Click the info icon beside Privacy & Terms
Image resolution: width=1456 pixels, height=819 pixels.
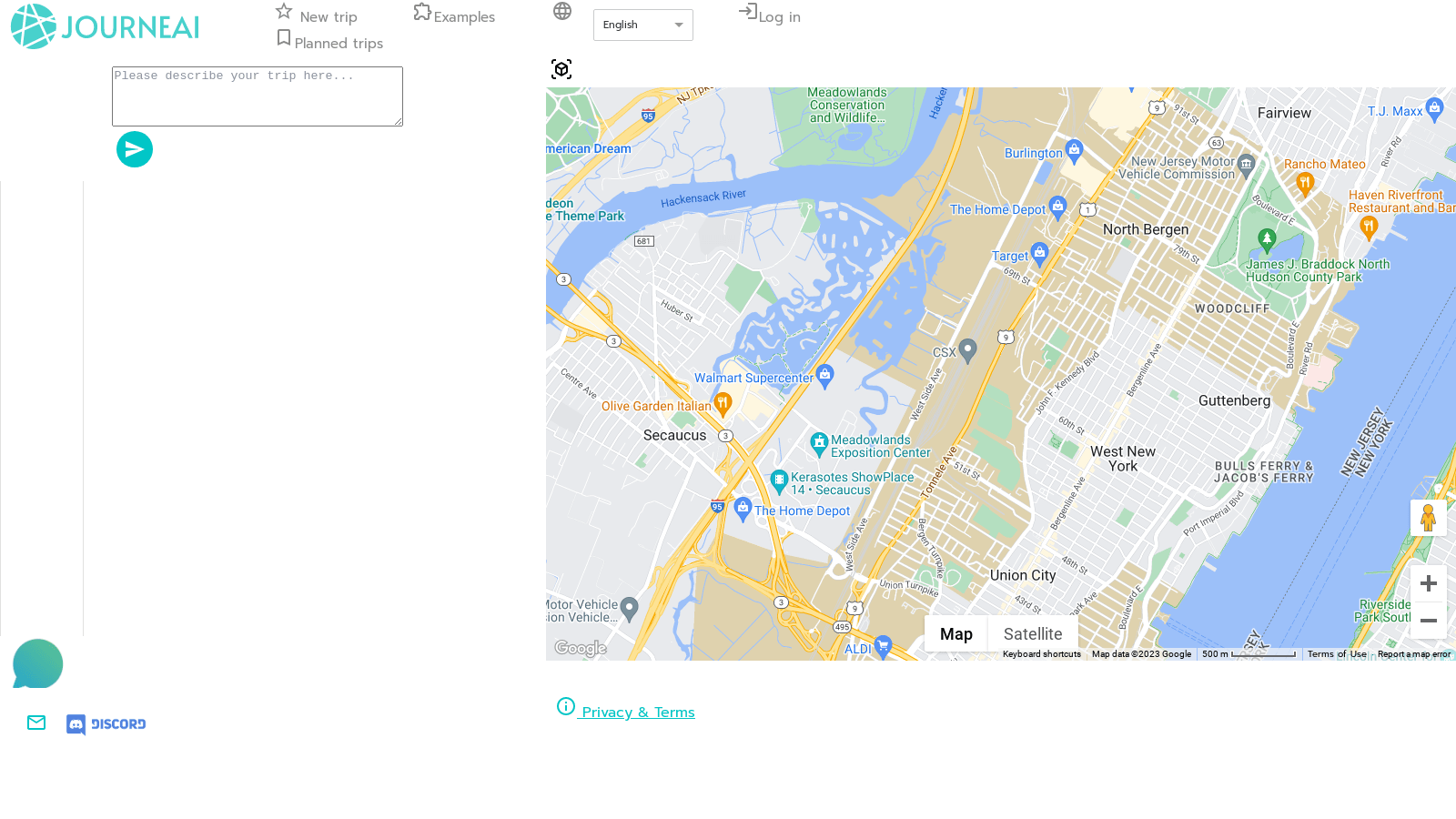[566, 706]
